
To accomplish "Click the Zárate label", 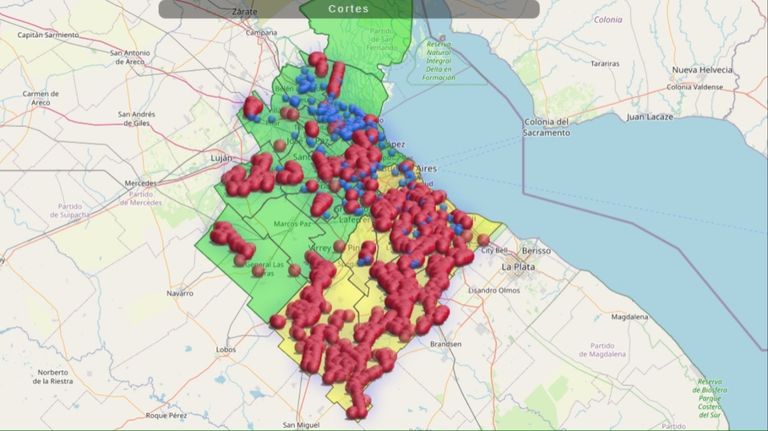I will [244, 11].
